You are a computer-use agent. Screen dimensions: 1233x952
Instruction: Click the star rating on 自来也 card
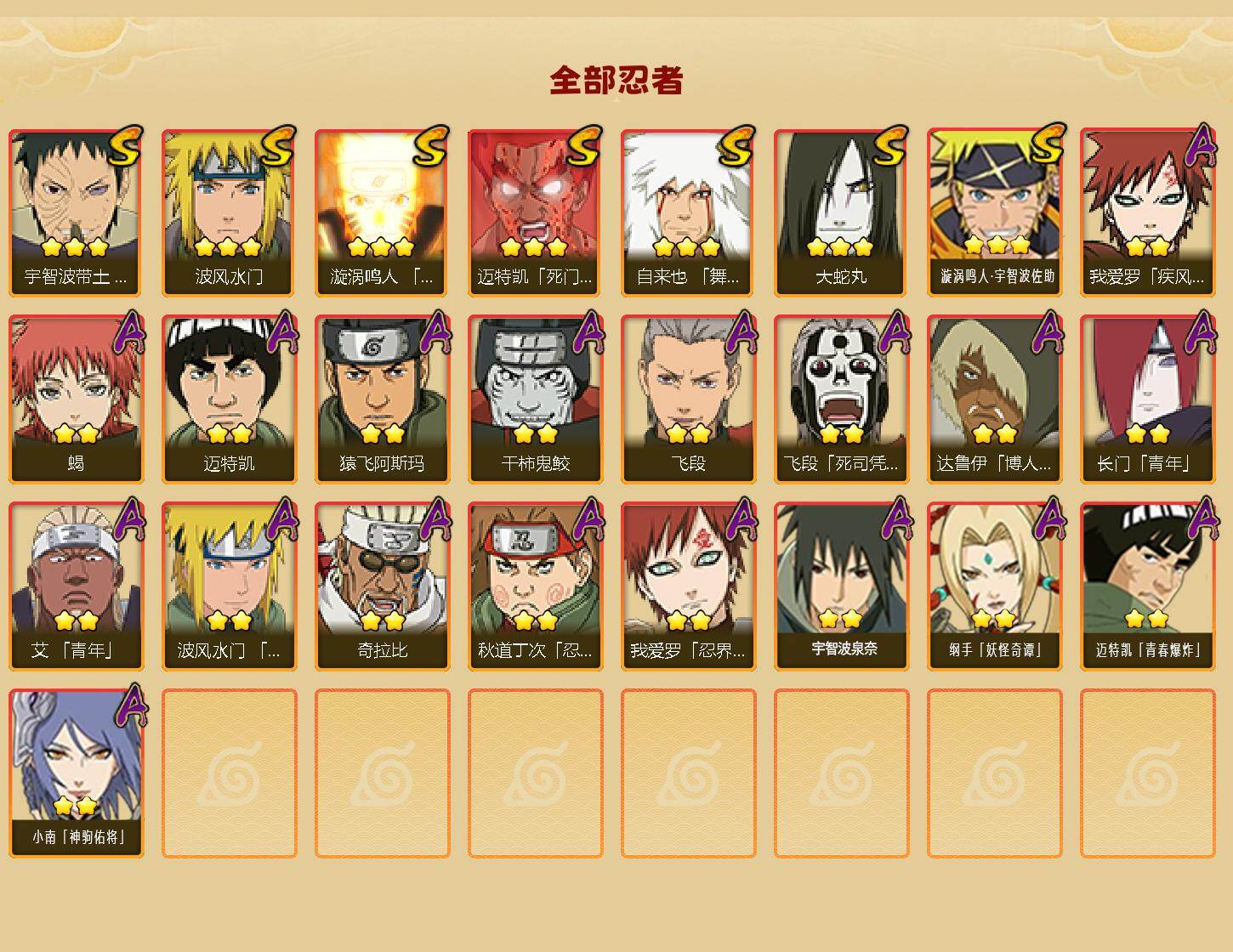pos(687,247)
